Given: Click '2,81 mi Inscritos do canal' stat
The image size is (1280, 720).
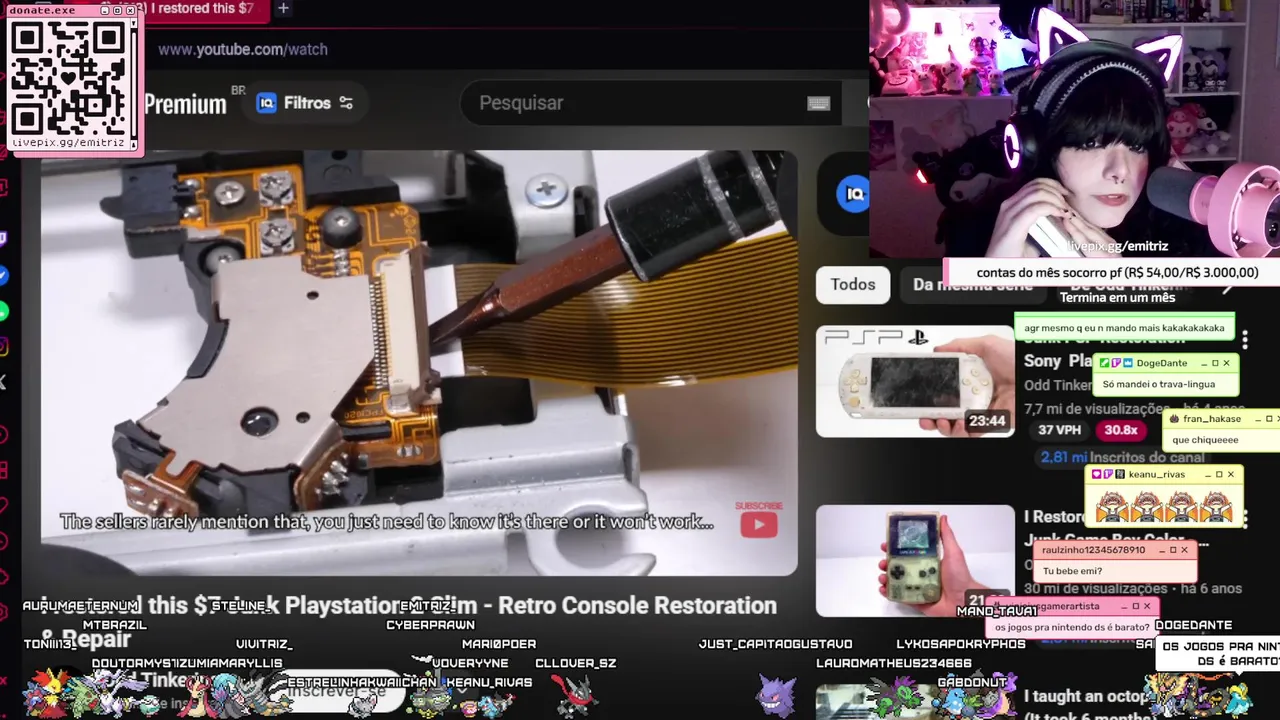Looking at the screenshot, I should 1122,457.
